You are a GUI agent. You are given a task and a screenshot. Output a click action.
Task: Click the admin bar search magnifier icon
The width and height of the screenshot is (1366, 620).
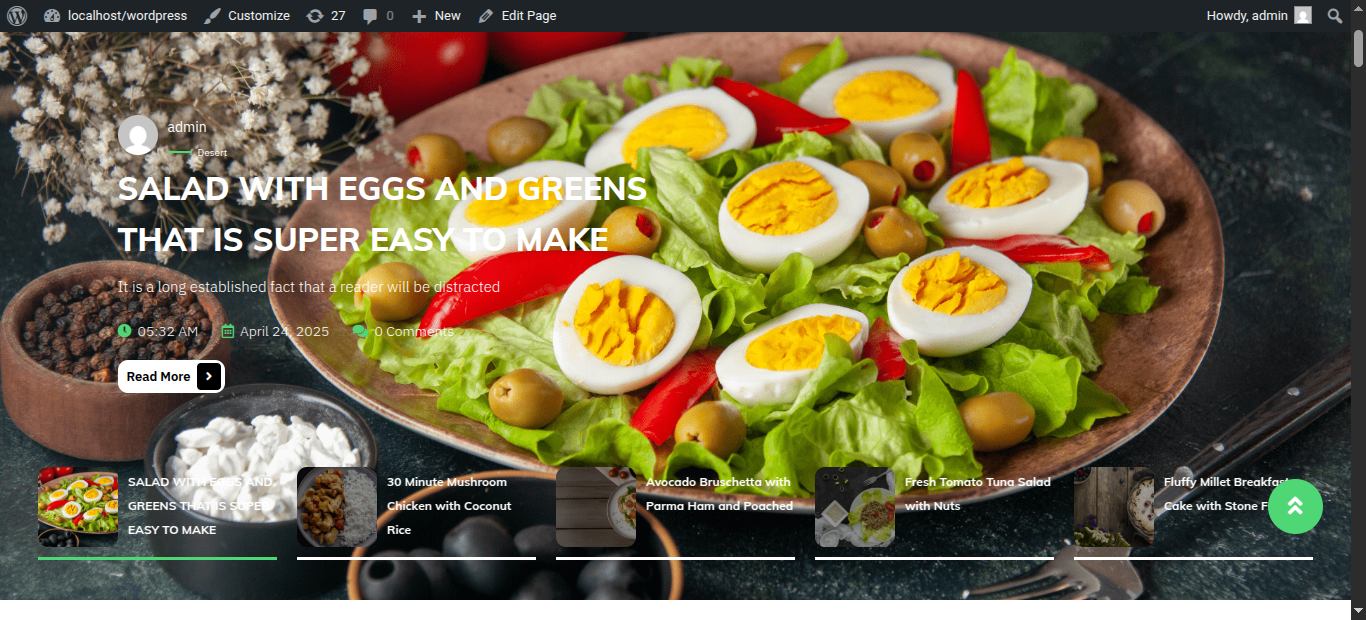click(1335, 16)
